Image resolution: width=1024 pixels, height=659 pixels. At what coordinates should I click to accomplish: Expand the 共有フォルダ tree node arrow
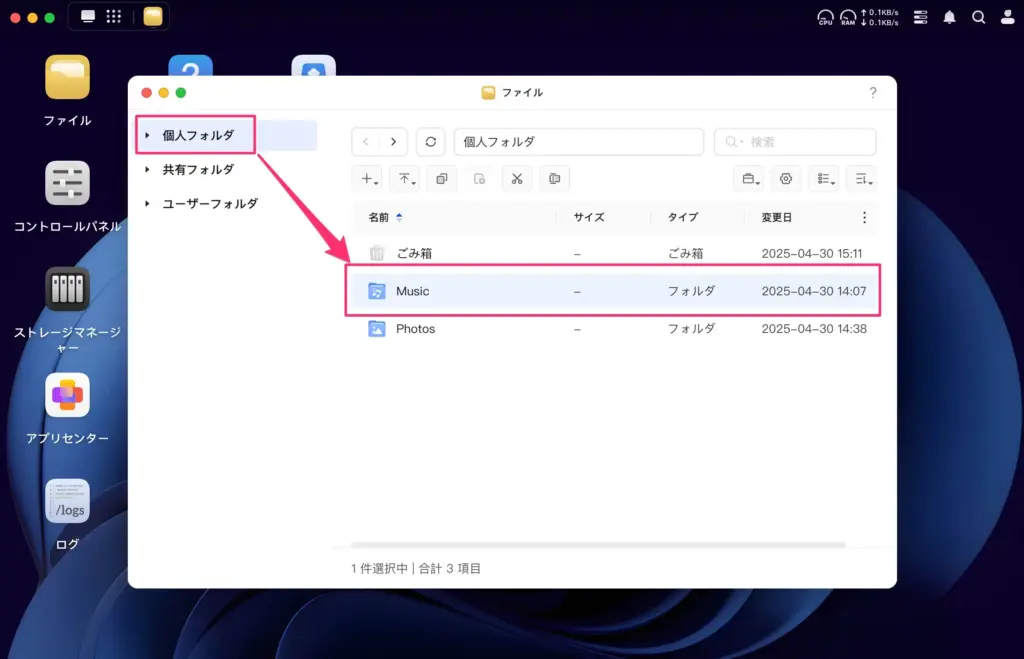(148, 170)
